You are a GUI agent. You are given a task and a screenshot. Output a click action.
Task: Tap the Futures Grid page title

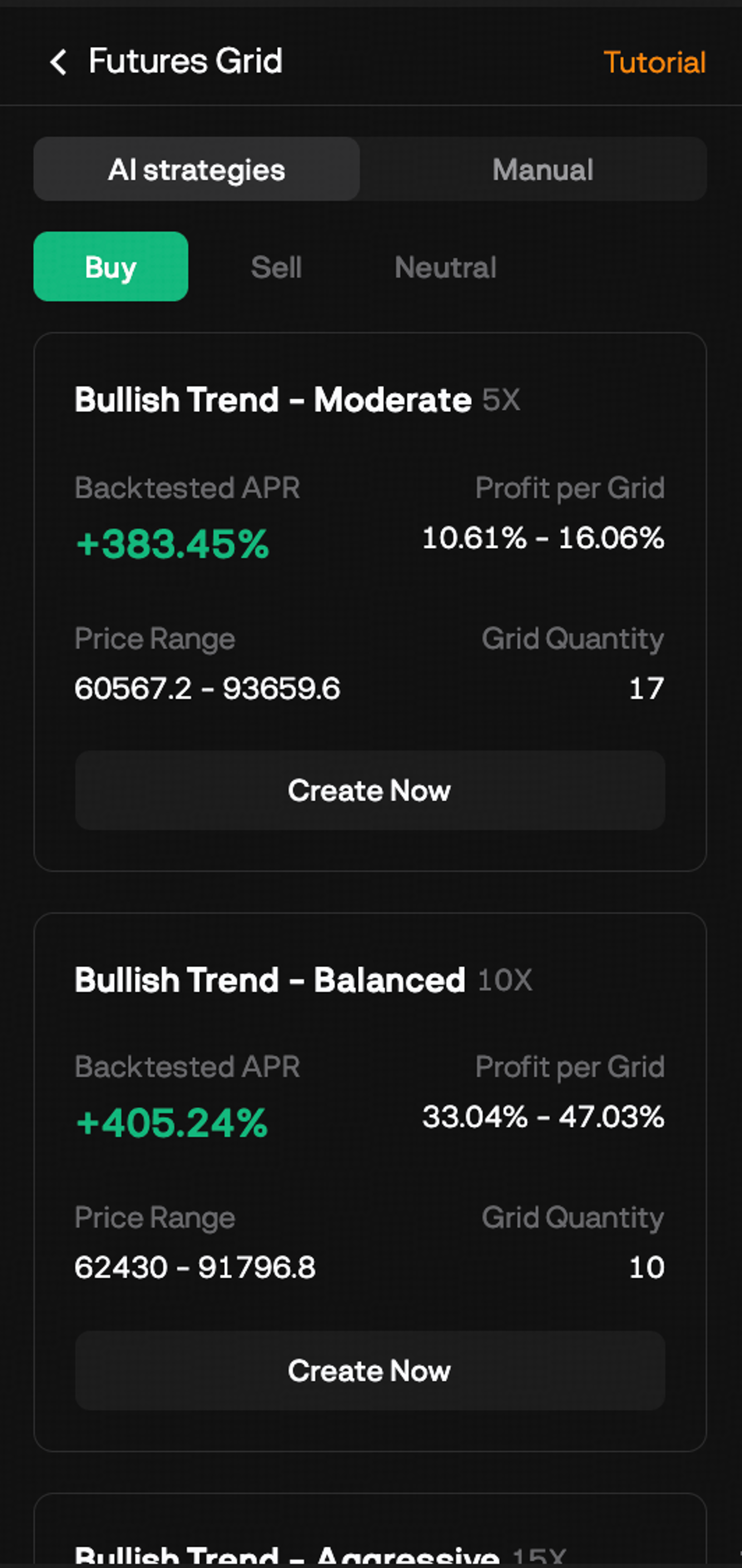click(185, 61)
